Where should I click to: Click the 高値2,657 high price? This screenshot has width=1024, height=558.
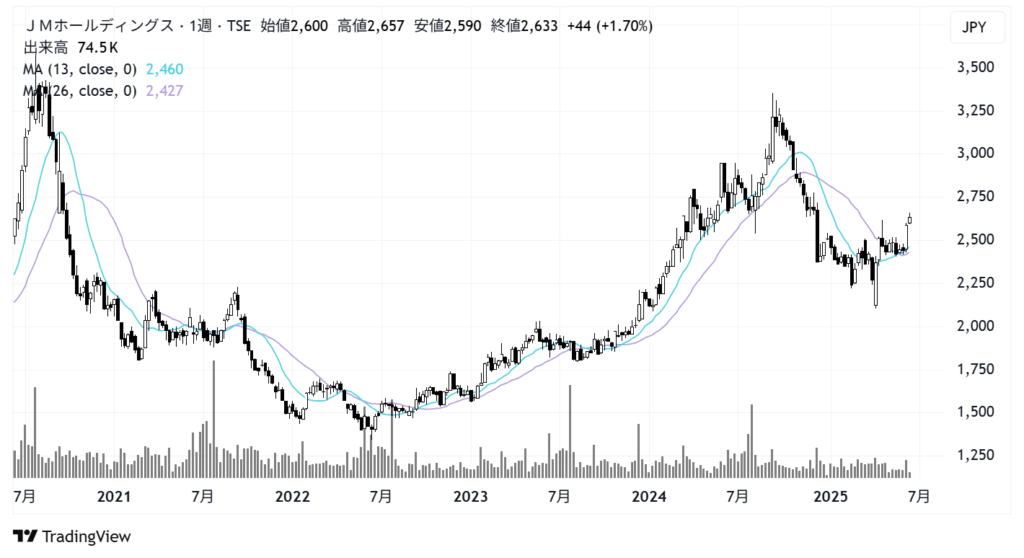pyautogui.click(x=371, y=26)
